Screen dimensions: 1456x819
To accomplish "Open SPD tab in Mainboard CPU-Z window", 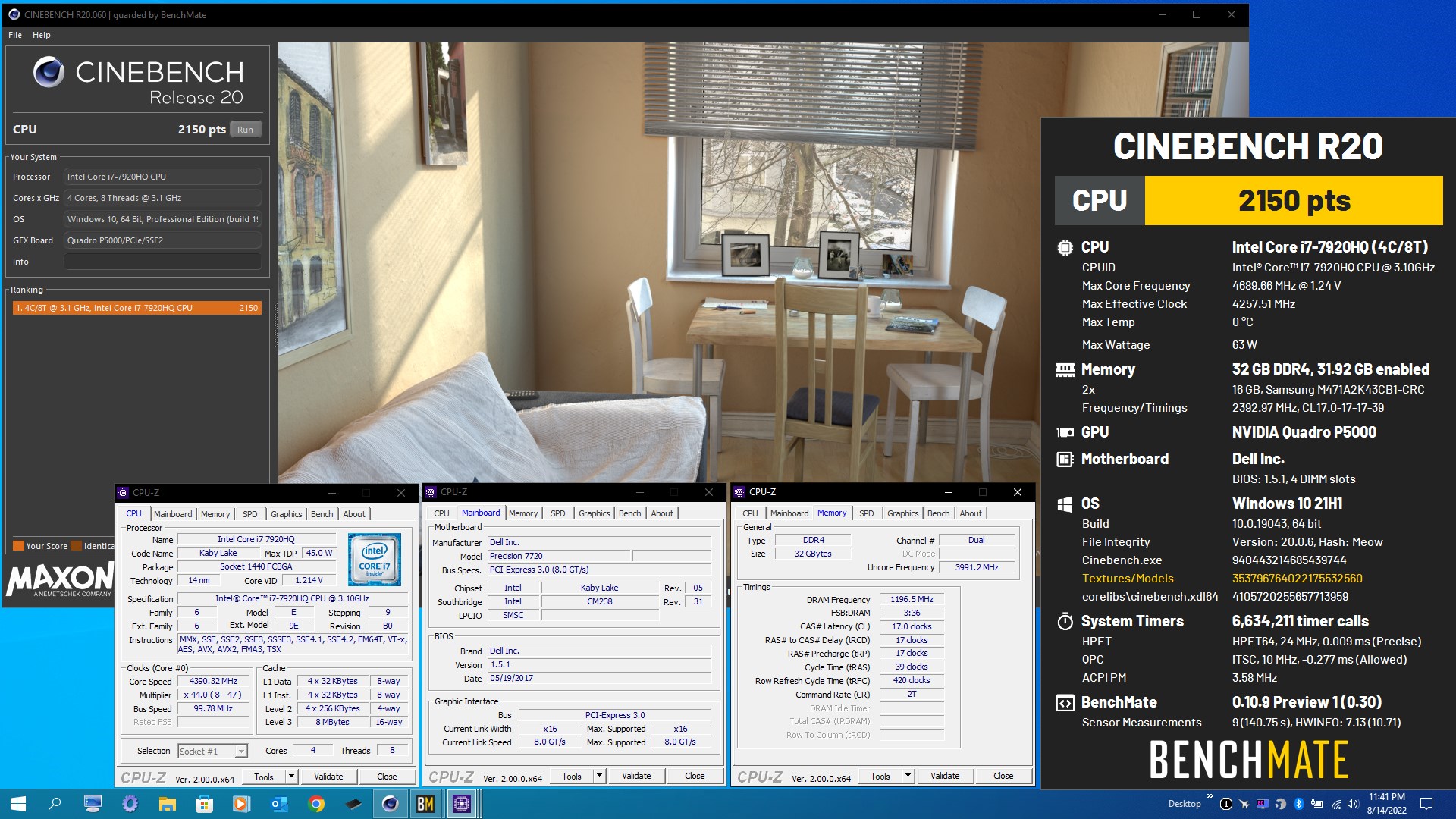I will tap(558, 513).
